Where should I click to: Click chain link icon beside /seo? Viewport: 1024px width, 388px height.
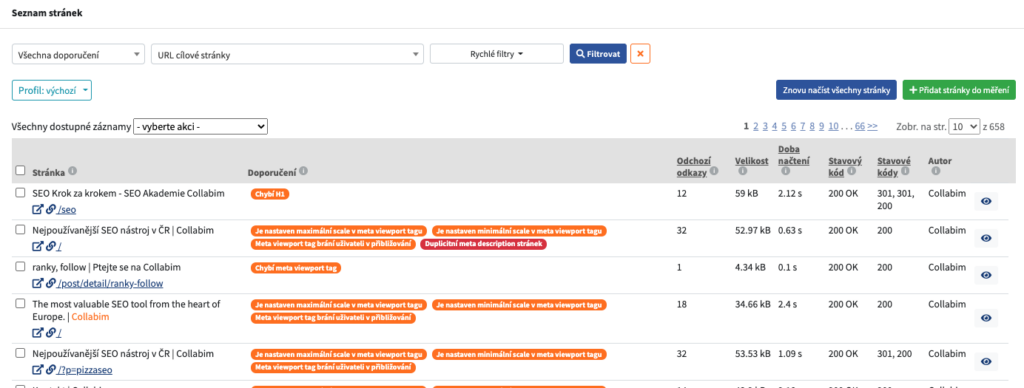coord(50,210)
